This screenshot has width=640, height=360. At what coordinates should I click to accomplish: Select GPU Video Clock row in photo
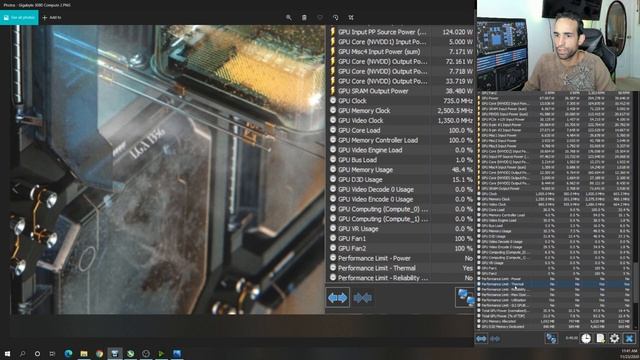point(400,120)
